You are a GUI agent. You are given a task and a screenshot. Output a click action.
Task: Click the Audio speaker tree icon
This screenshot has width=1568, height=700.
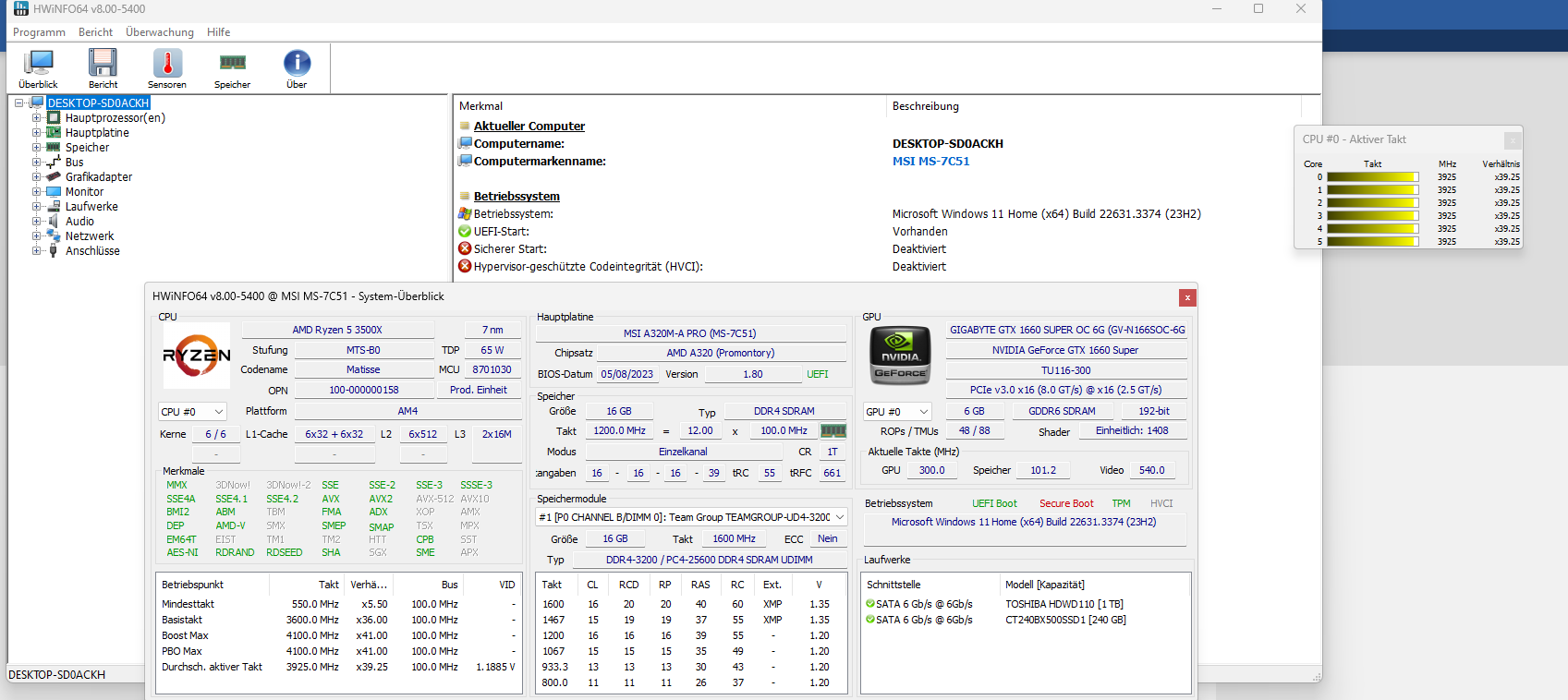tap(54, 222)
